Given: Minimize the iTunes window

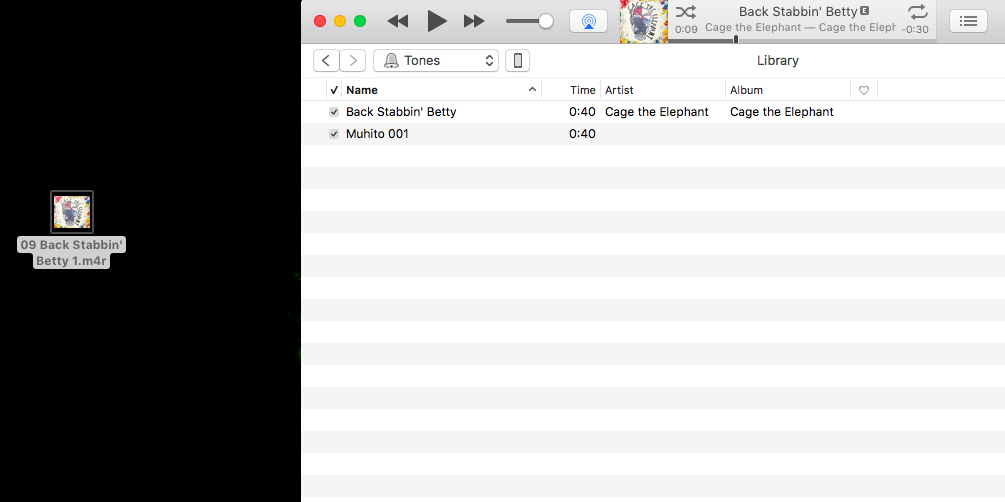Looking at the screenshot, I should point(340,21).
